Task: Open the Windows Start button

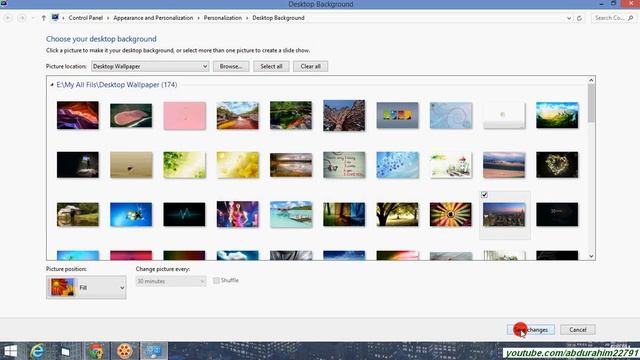Action: 11,351
